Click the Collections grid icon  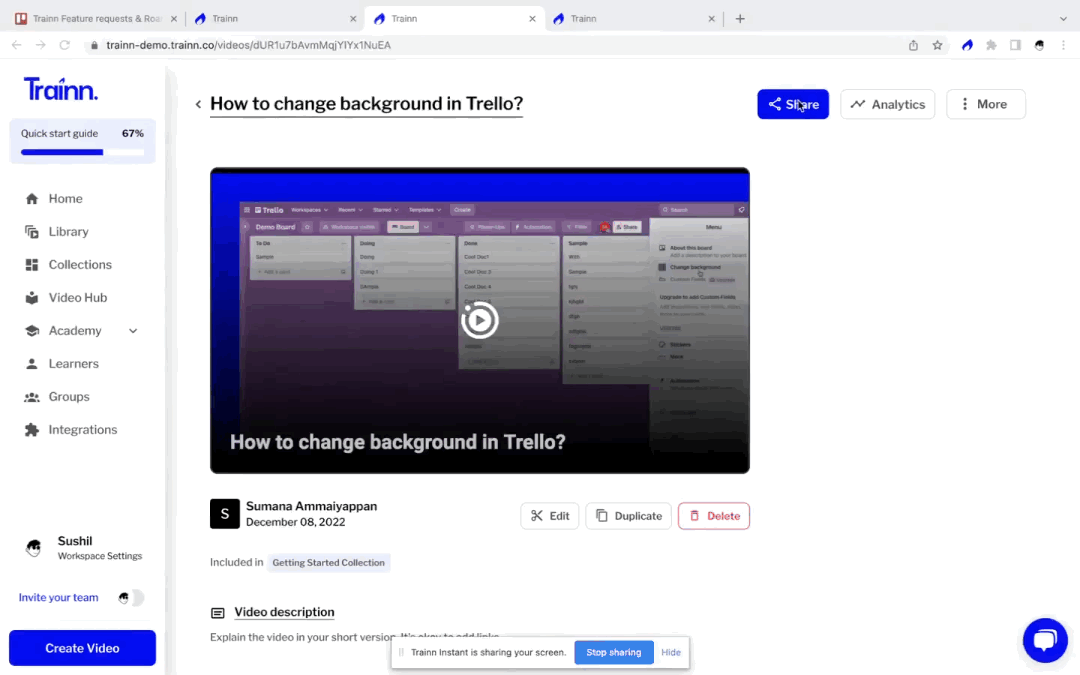(x=32, y=264)
